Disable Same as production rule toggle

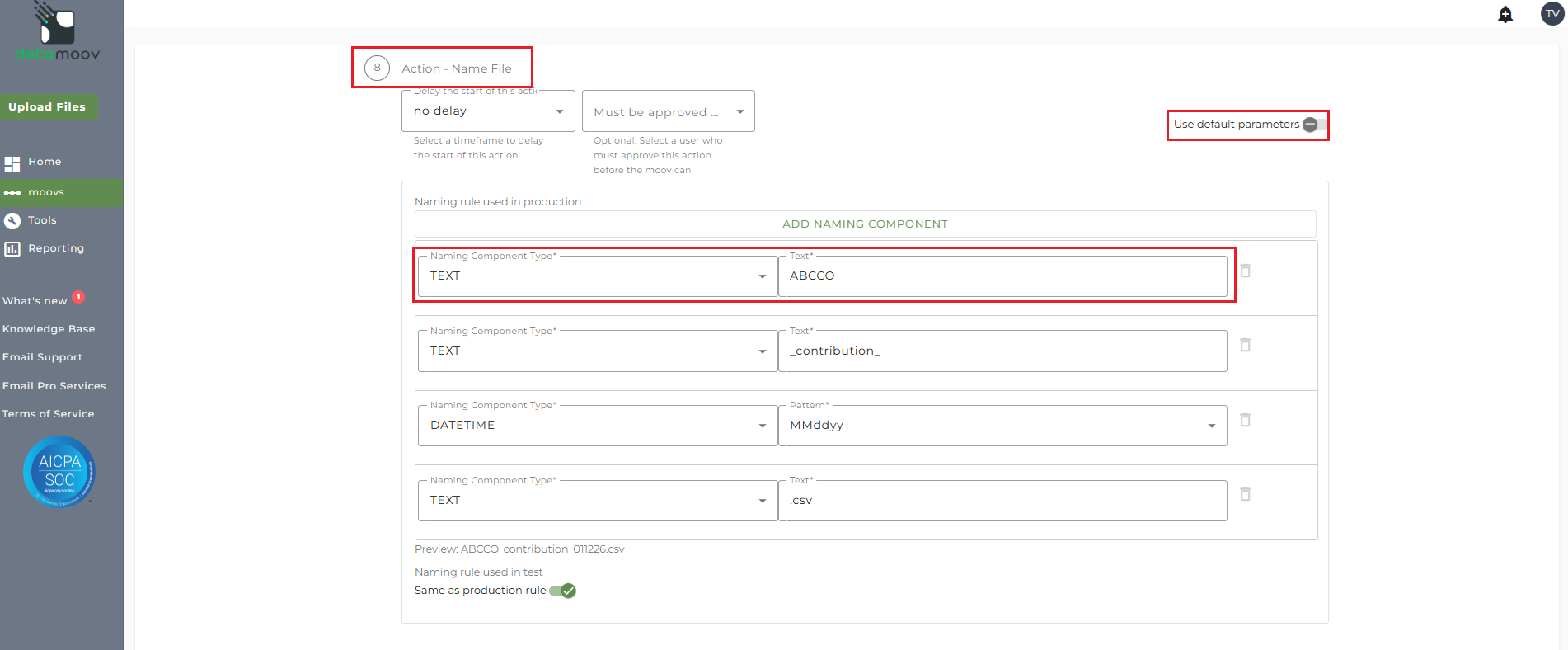tap(563, 591)
